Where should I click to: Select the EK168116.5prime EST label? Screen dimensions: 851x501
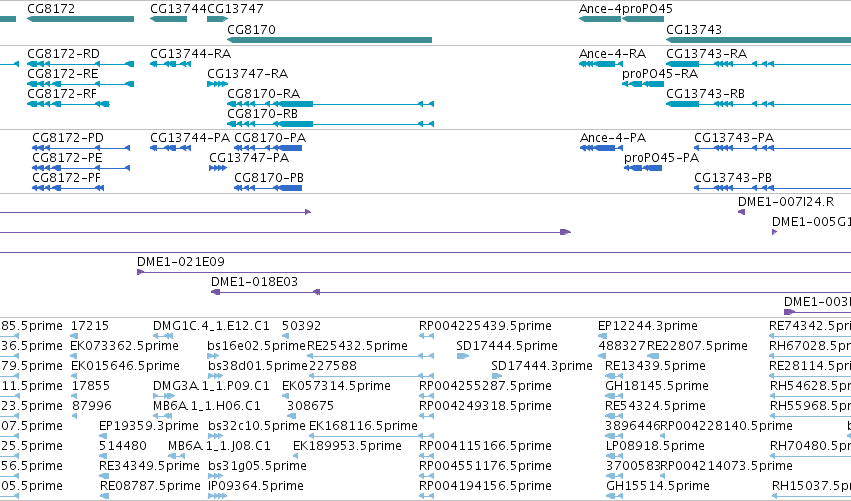pyautogui.click(x=363, y=426)
